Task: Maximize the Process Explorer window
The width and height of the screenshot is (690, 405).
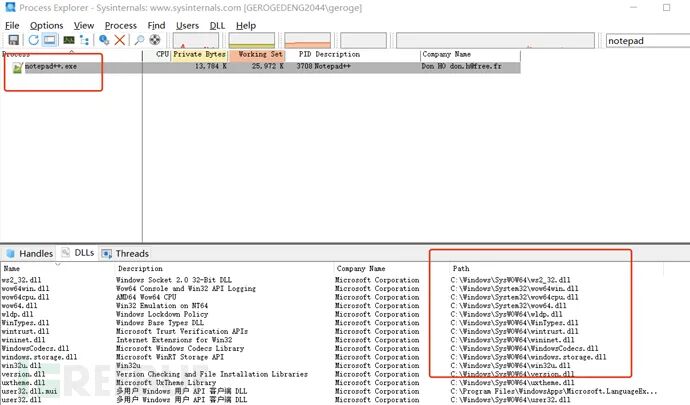Action: pos(666,7)
